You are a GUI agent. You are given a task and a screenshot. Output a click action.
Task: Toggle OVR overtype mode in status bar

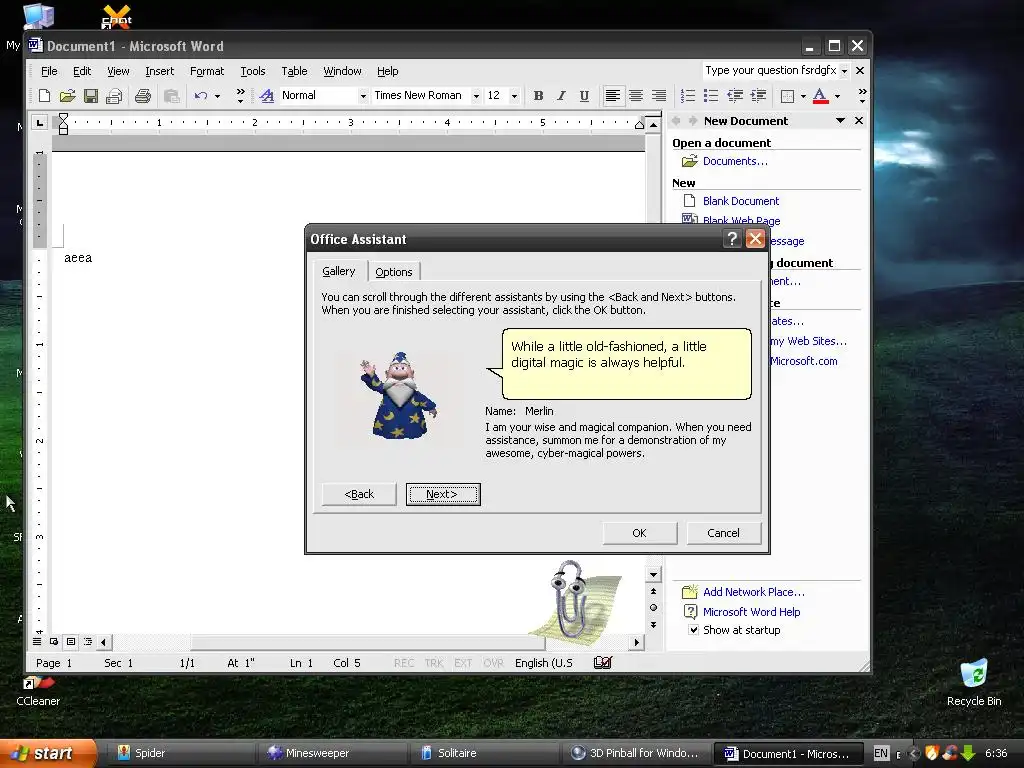click(494, 663)
